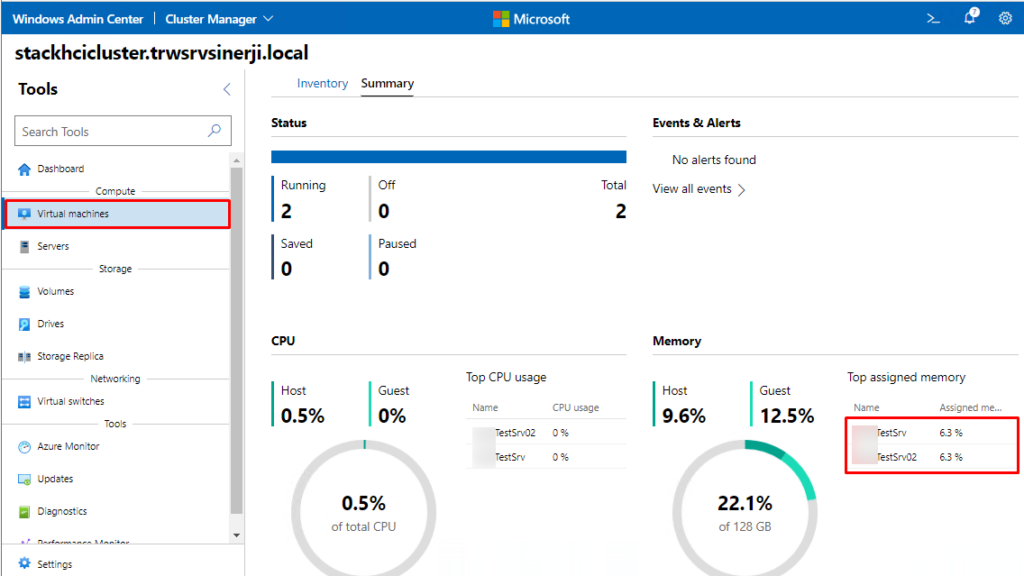Screen dimensions: 1024x576
Task: Click the Memory Guest 12.5% value
Action: [x=786, y=416]
